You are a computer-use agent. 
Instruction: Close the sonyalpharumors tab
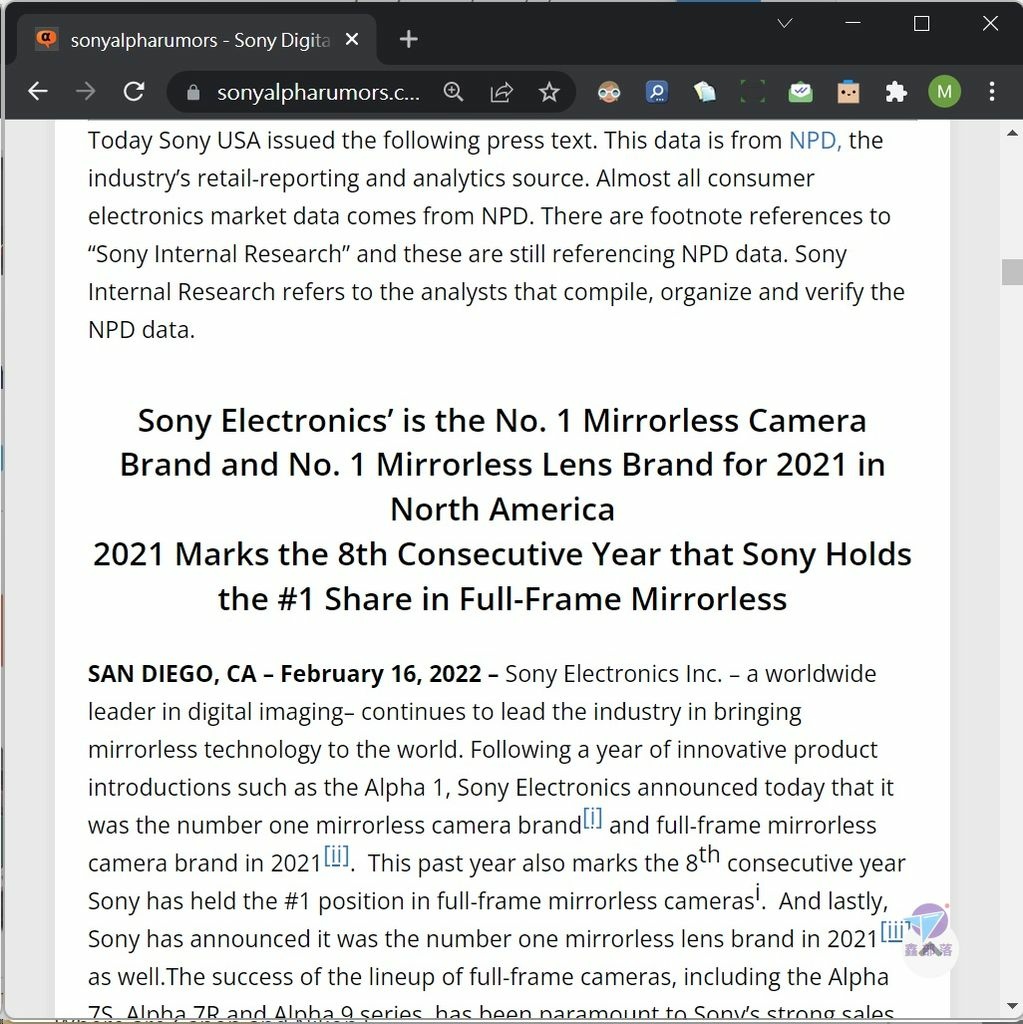click(352, 39)
